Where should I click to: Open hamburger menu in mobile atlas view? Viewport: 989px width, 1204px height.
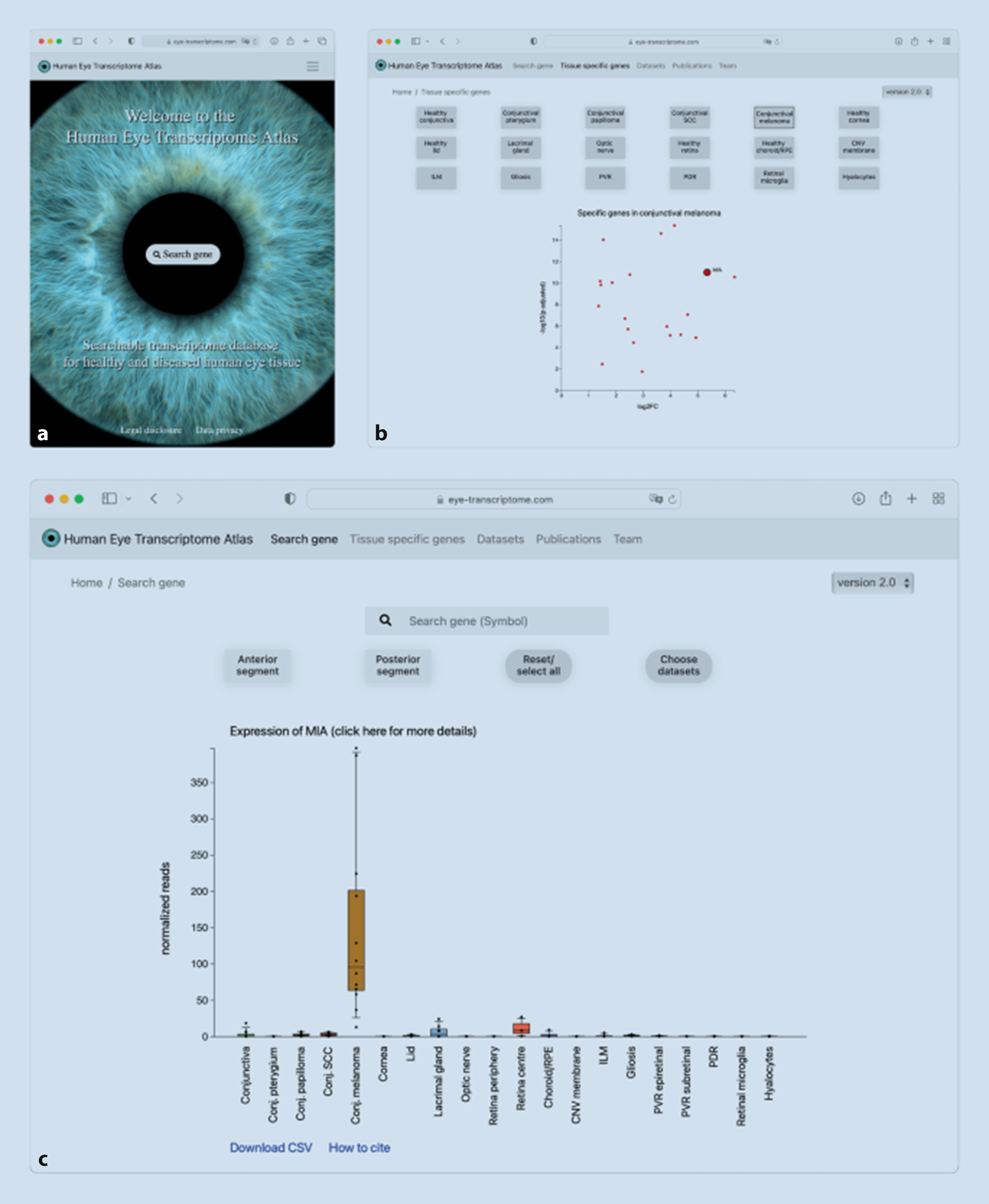[313, 66]
